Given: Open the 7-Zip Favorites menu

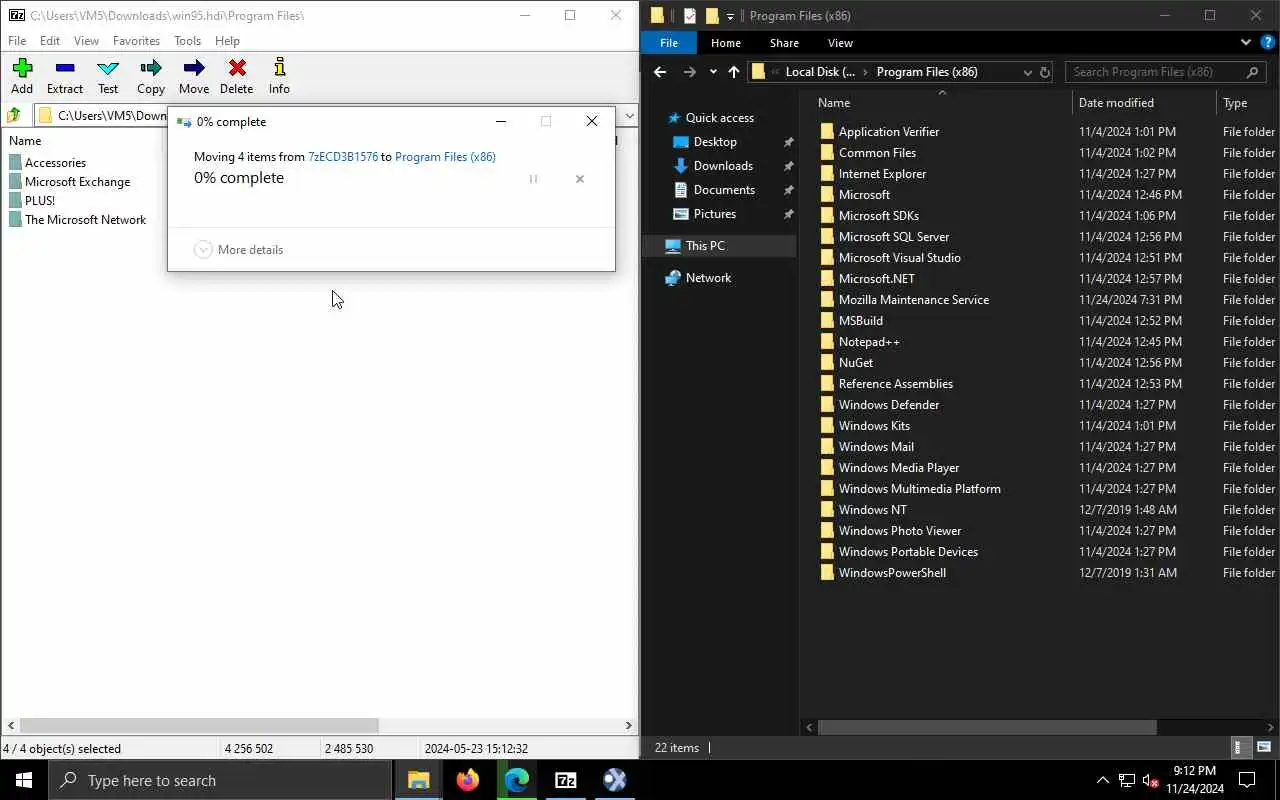Looking at the screenshot, I should (x=136, y=41).
